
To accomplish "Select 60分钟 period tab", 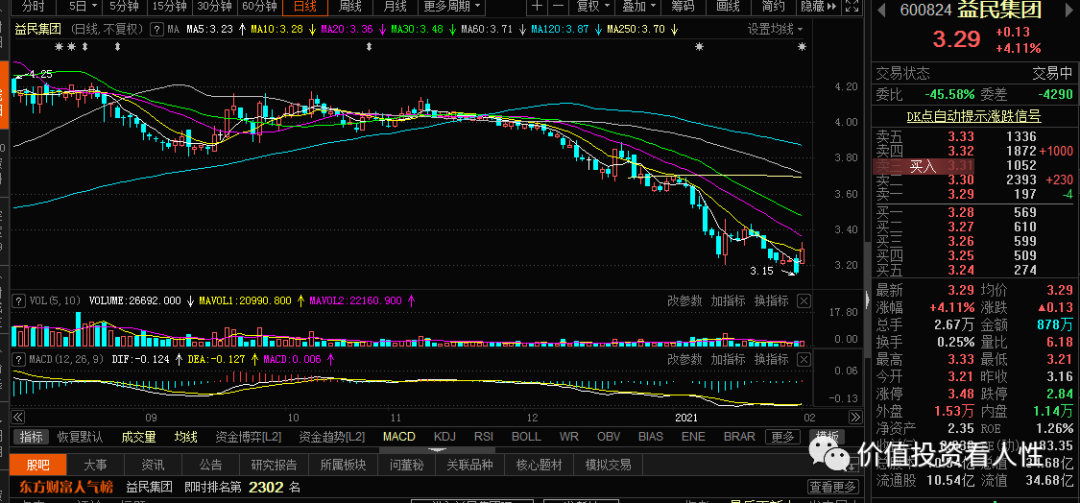I will click(x=259, y=7).
